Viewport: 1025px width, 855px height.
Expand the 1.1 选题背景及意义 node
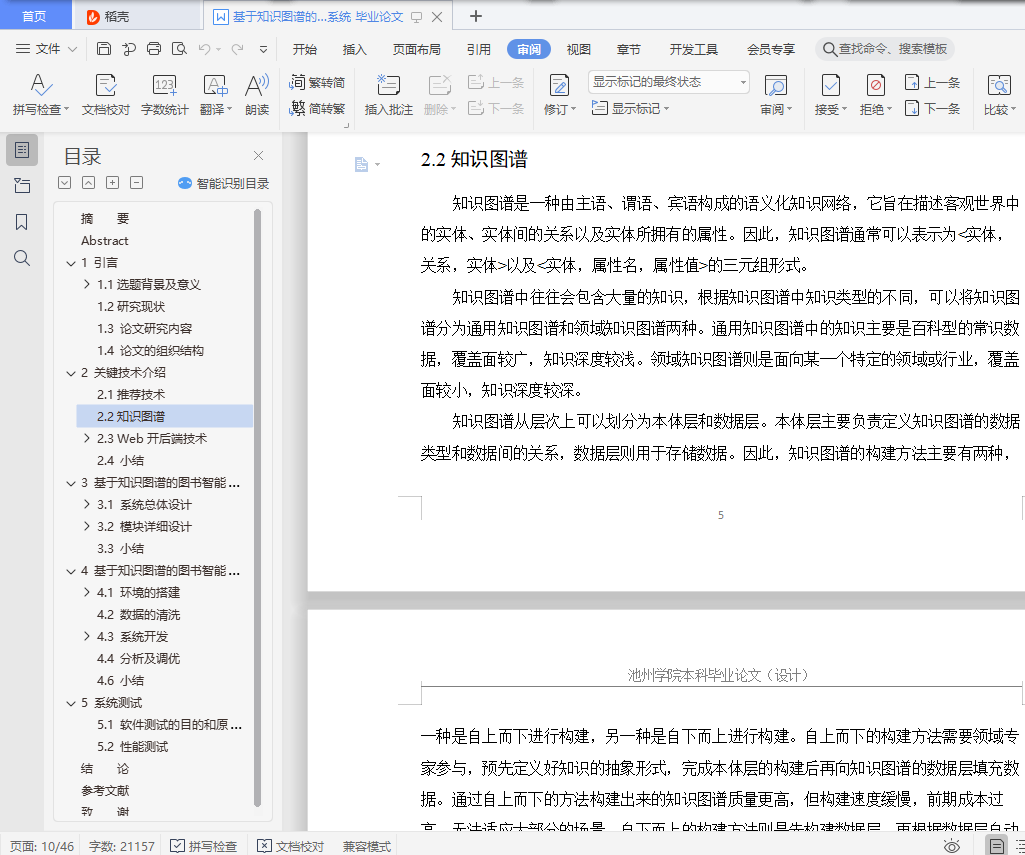click(x=87, y=284)
